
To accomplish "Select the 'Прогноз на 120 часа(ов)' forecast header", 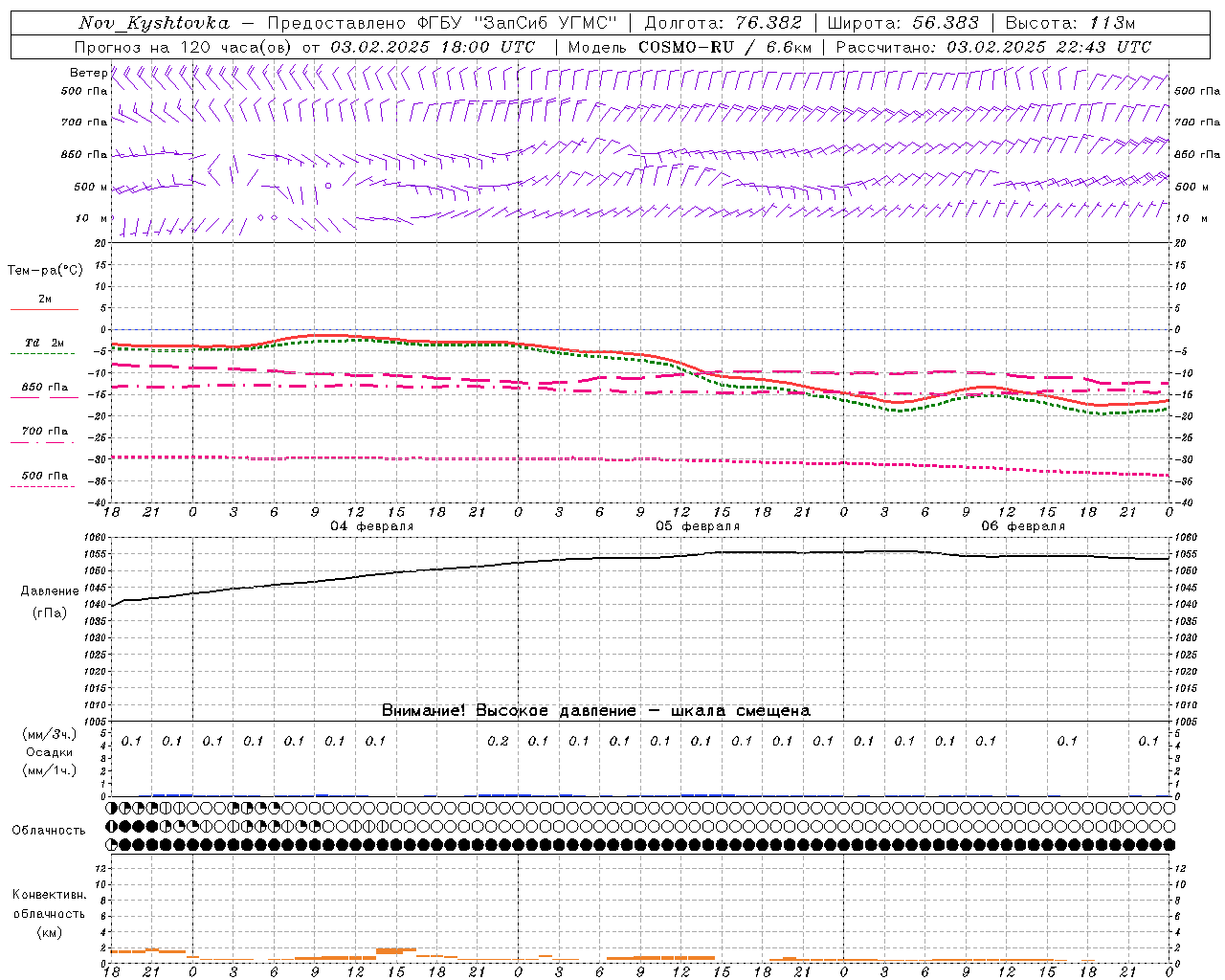I will point(184,47).
